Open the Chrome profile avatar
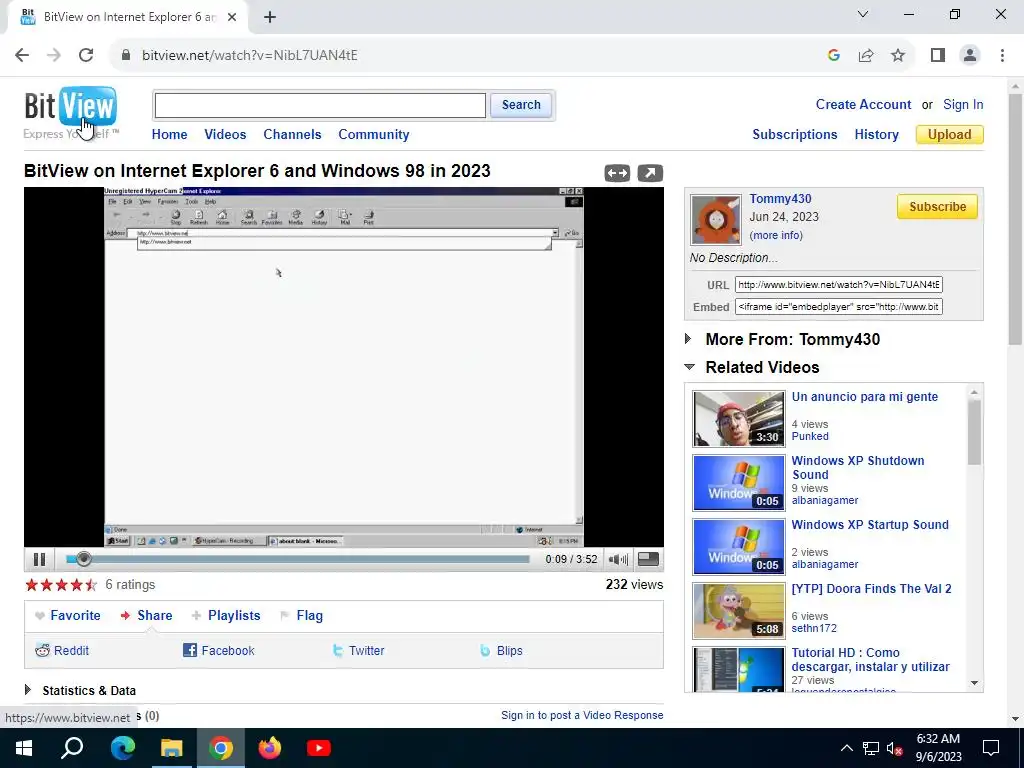1024x768 pixels. (x=970, y=56)
